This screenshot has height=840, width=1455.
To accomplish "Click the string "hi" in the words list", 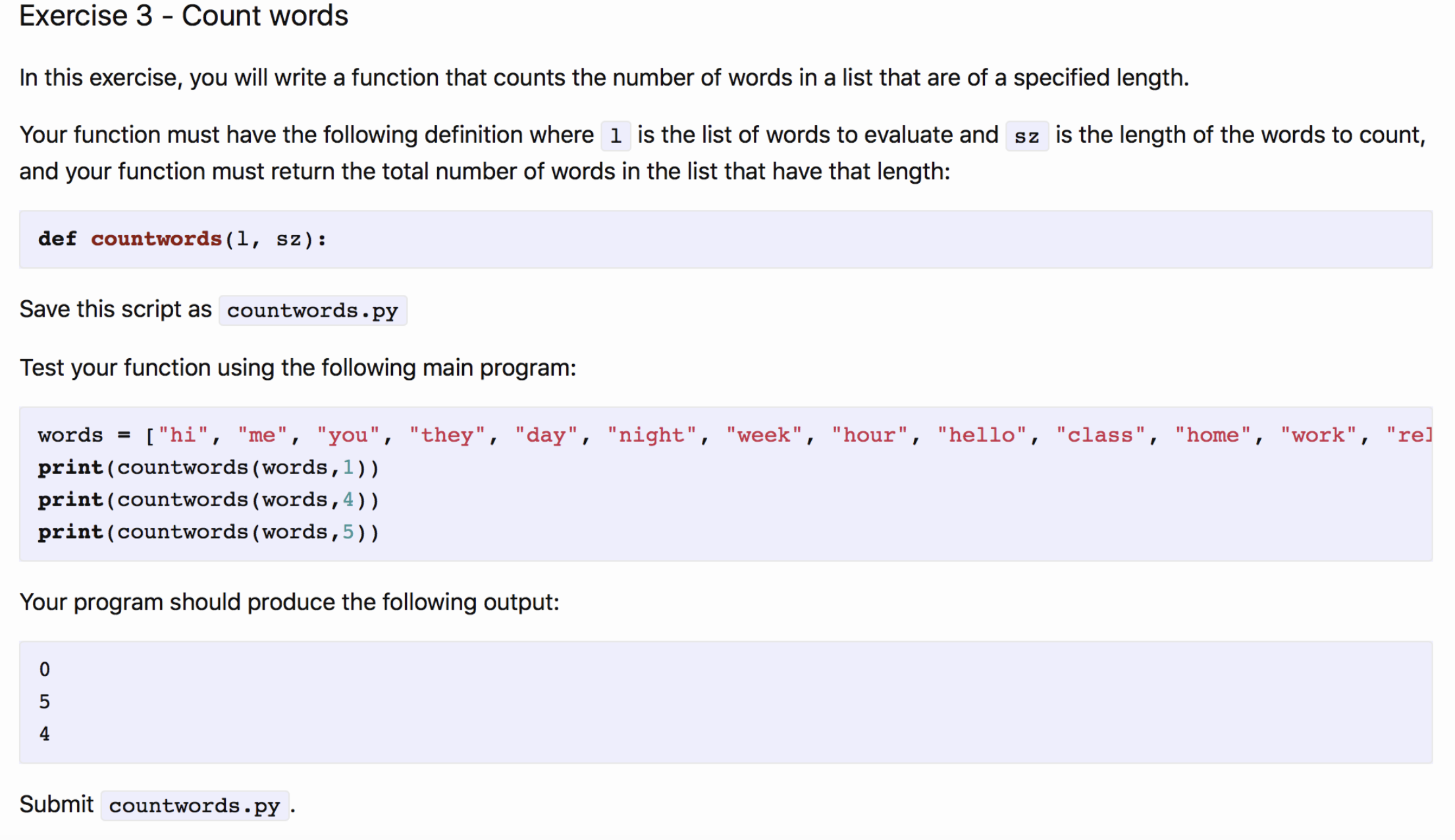I will pos(182,435).
